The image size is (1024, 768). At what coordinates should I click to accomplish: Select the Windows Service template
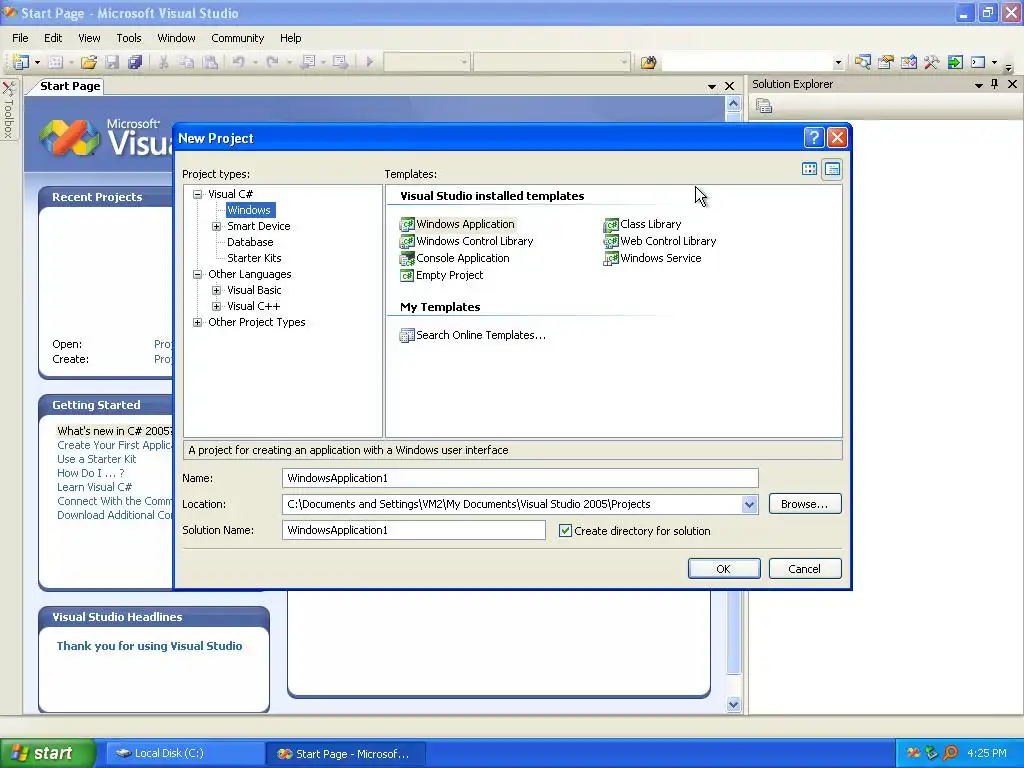(x=652, y=258)
